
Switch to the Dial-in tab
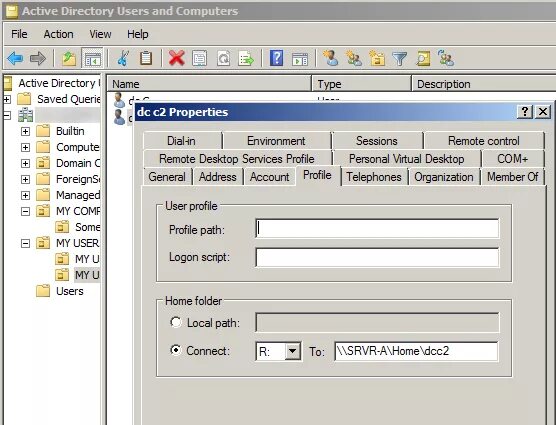182,141
